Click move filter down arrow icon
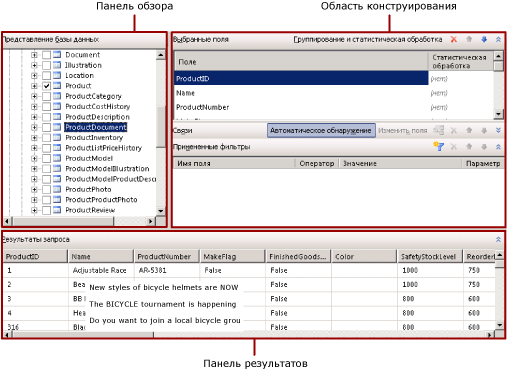507x370 pixels. pyautogui.click(x=484, y=147)
